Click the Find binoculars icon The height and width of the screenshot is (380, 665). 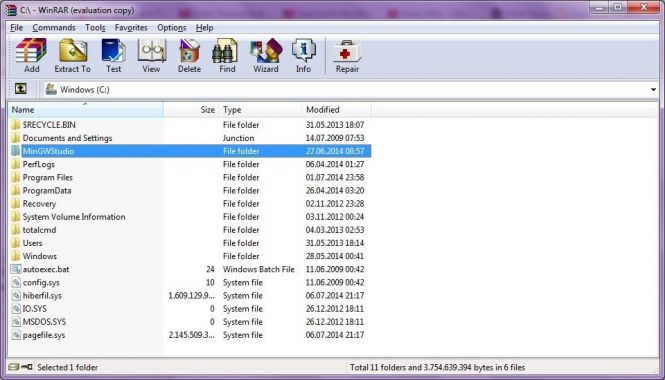225,51
